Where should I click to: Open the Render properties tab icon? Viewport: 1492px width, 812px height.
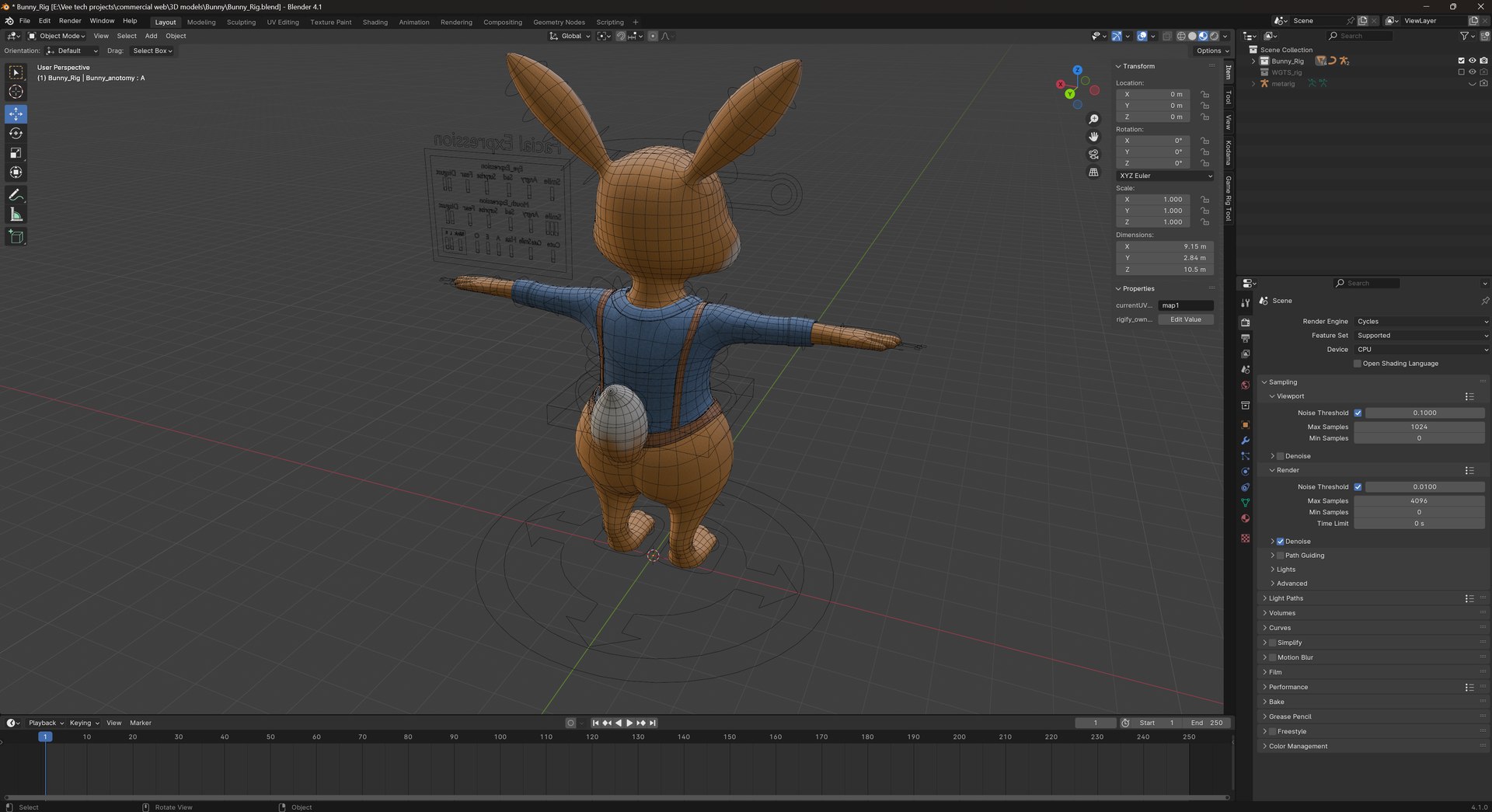(1246, 322)
